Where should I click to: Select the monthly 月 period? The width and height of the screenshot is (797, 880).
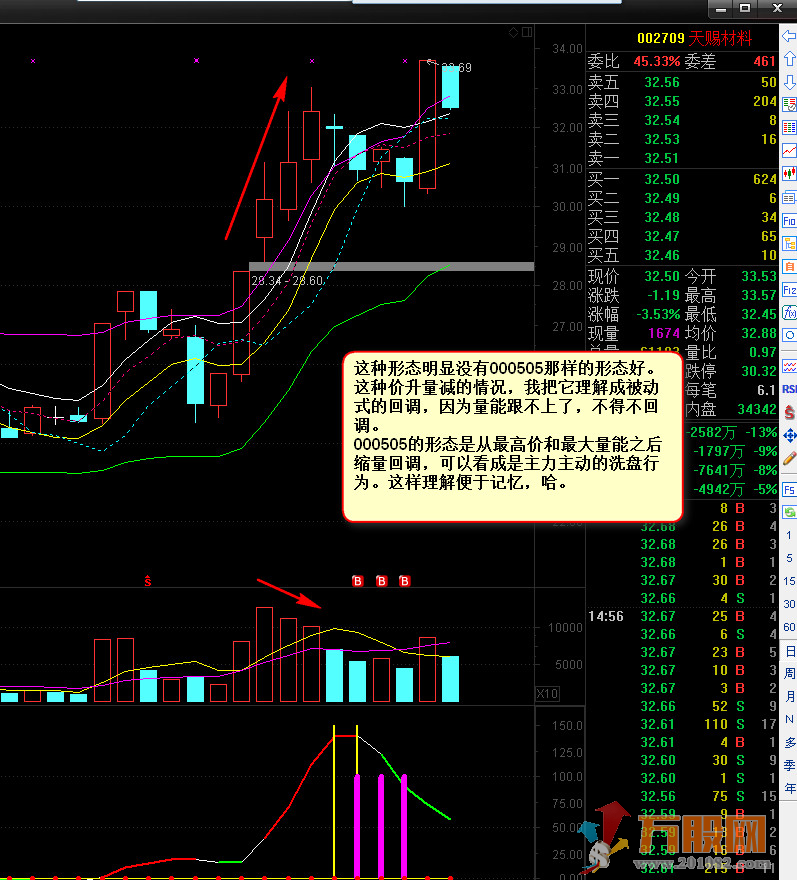tap(790, 696)
